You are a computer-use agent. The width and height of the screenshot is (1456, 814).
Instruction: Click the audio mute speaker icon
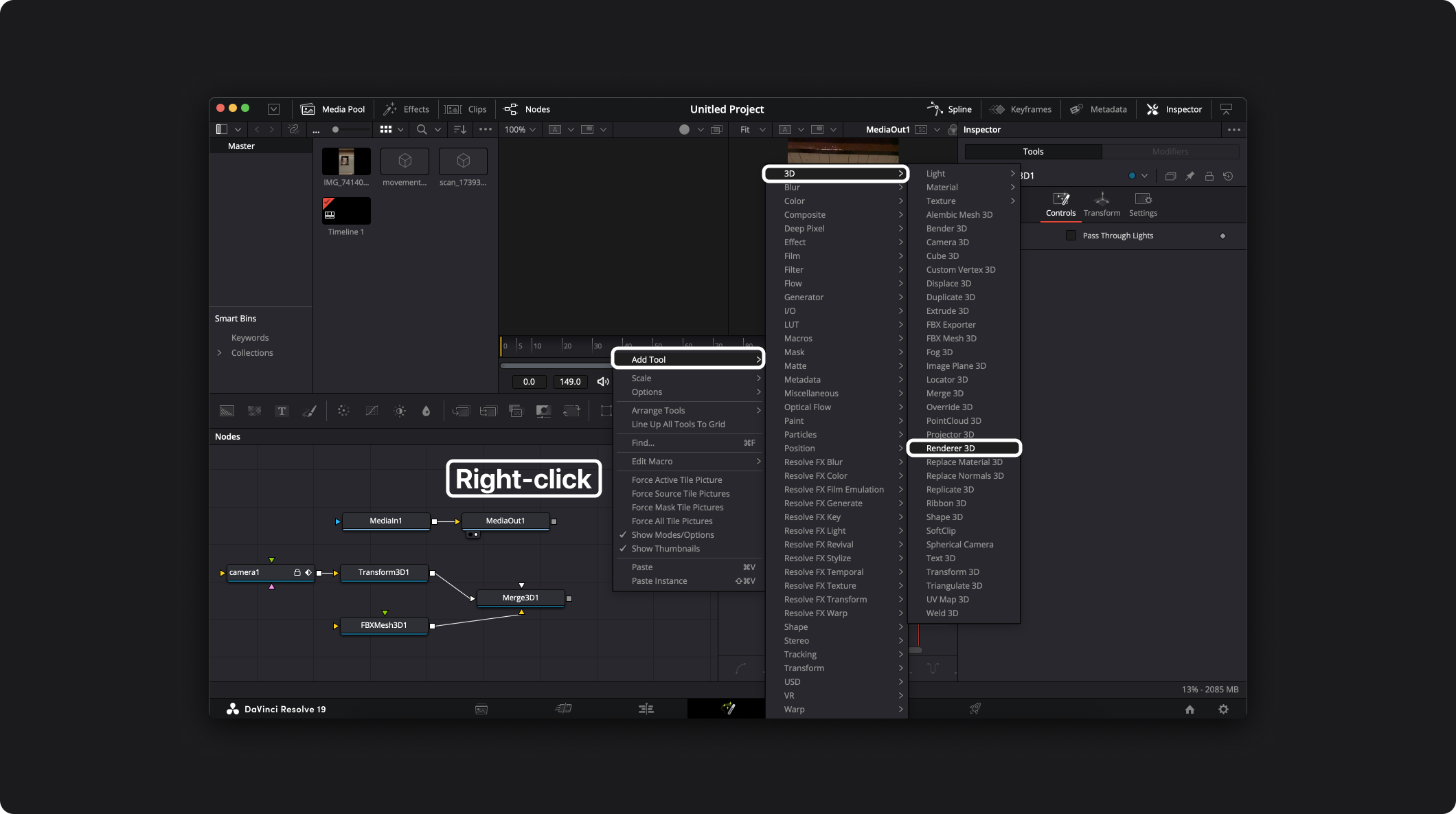click(x=602, y=381)
